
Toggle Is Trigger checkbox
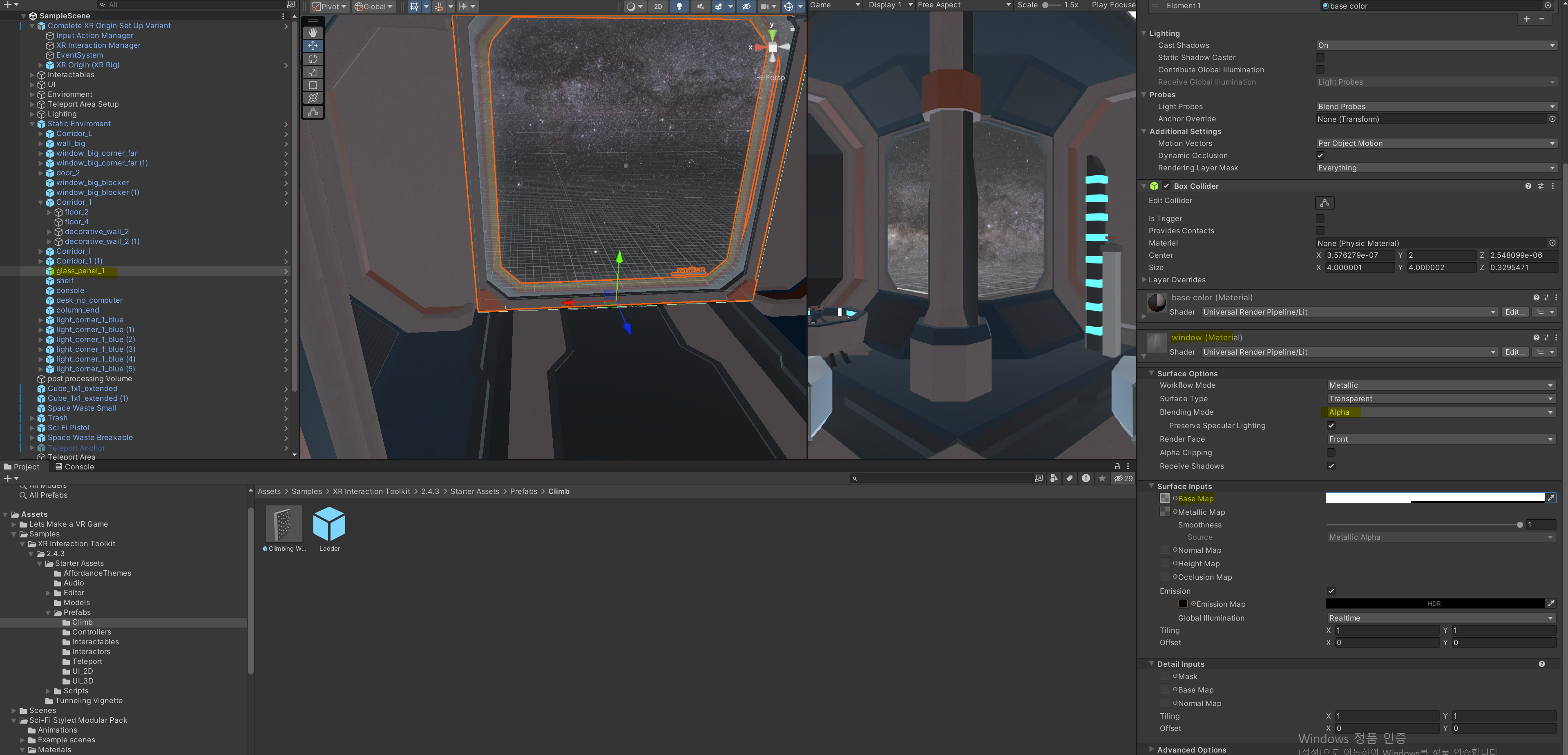1320,219
